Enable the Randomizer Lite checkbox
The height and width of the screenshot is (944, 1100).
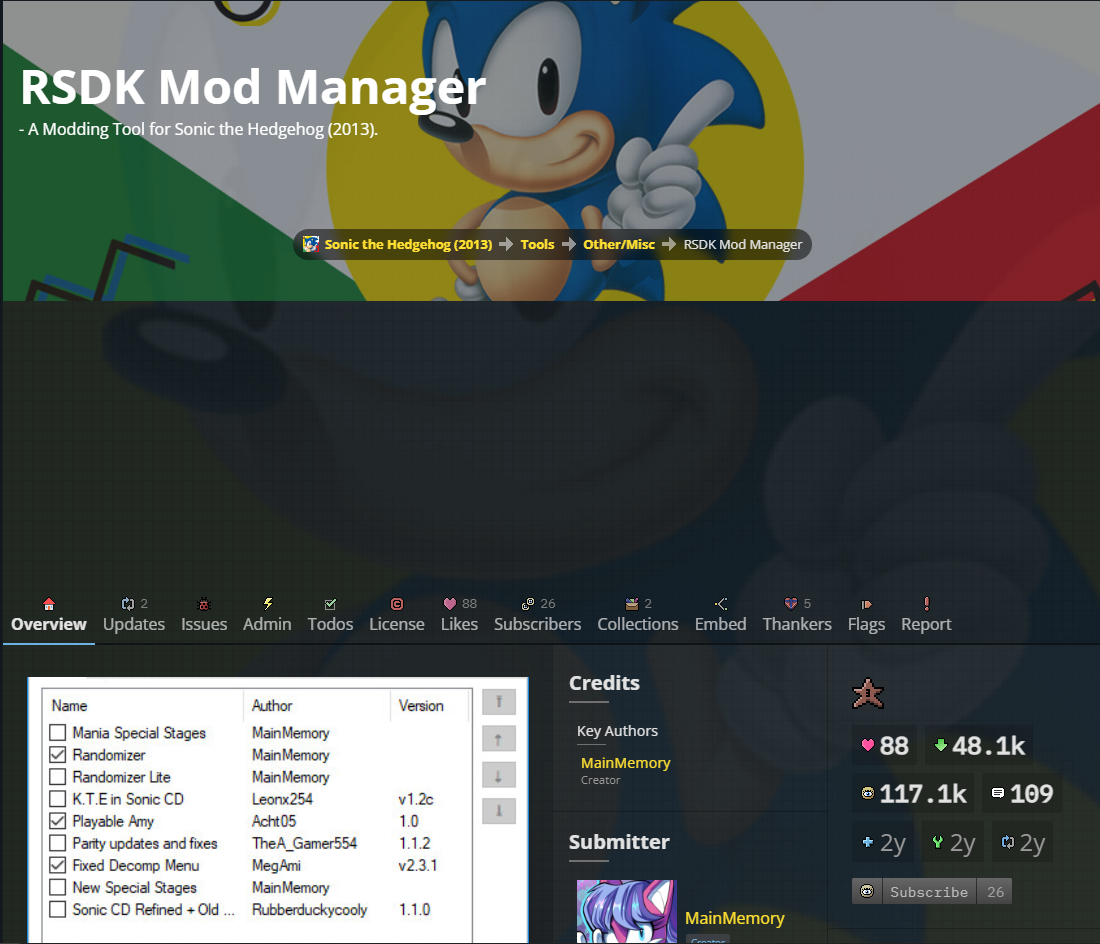(x=58, y=776)
